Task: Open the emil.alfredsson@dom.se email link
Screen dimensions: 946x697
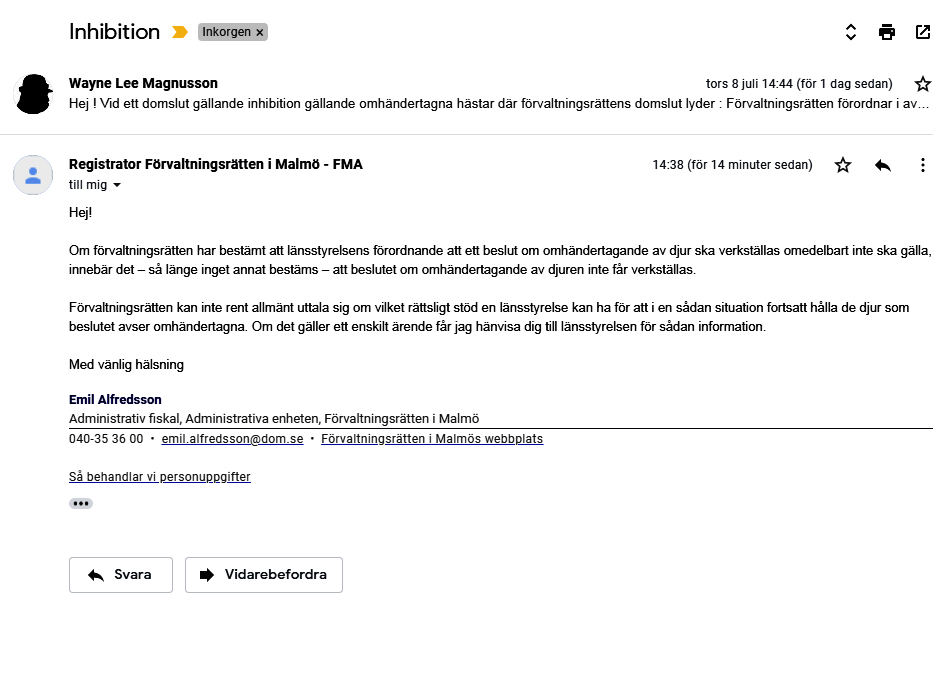Action: (x=232, y=439)
